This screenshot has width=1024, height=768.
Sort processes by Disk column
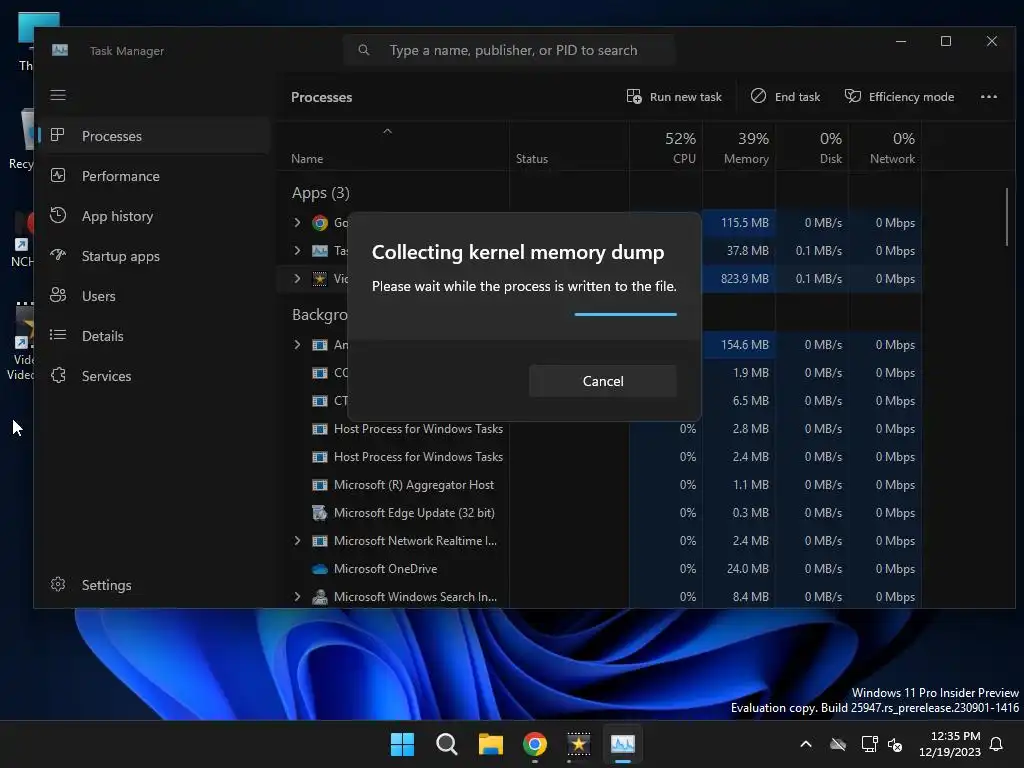(812, 147)
